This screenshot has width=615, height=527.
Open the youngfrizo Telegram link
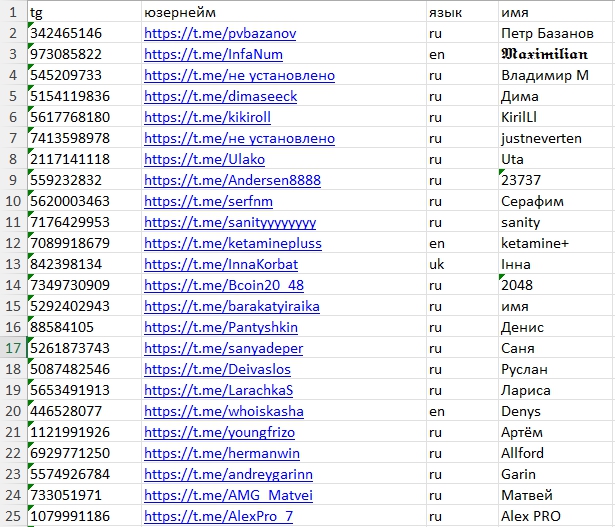[x=220, y=432]
